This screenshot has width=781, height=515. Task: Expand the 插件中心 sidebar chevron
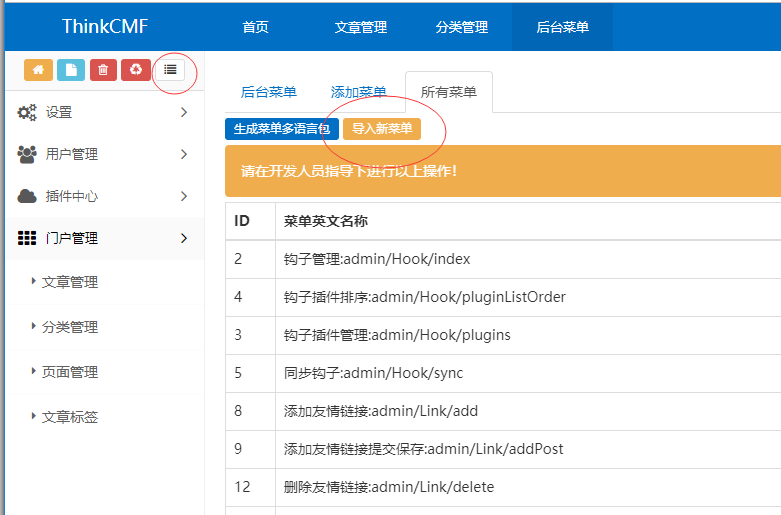pos(183,197)
